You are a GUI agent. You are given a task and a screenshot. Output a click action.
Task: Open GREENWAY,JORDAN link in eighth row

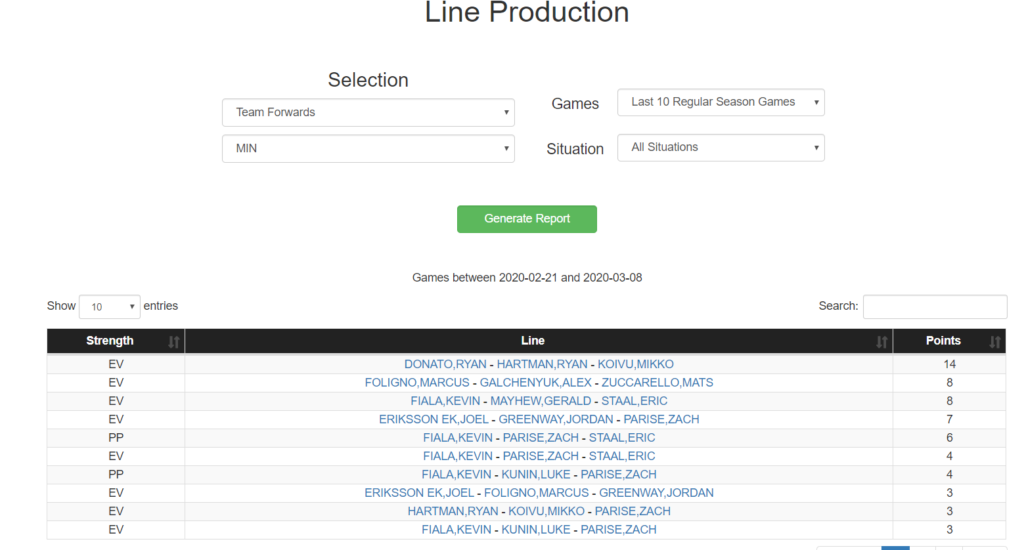tap(656, 493)
